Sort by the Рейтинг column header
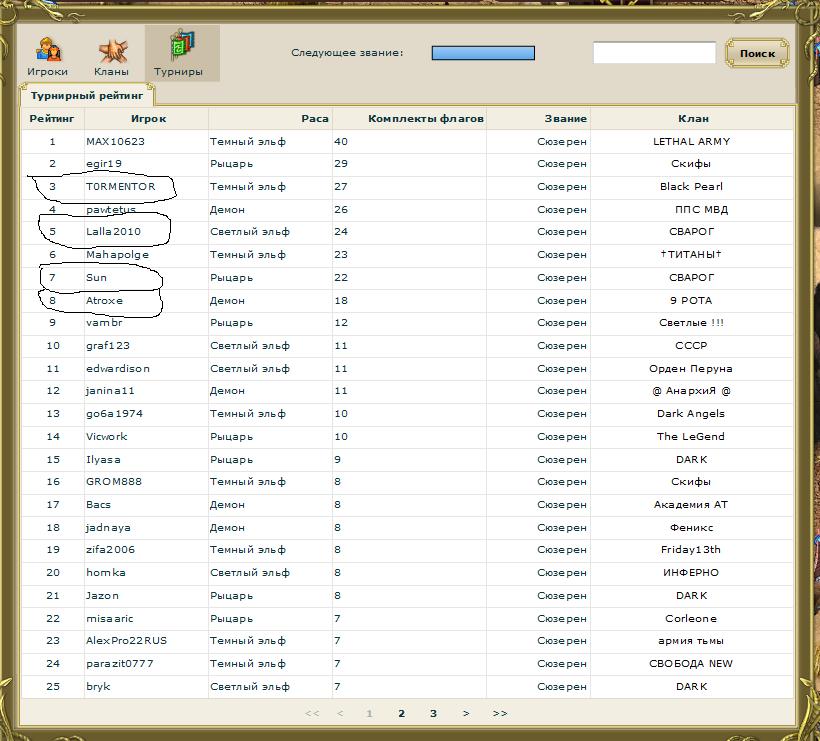Viewport: 820px width, 741px height. (x=52, y=118)
